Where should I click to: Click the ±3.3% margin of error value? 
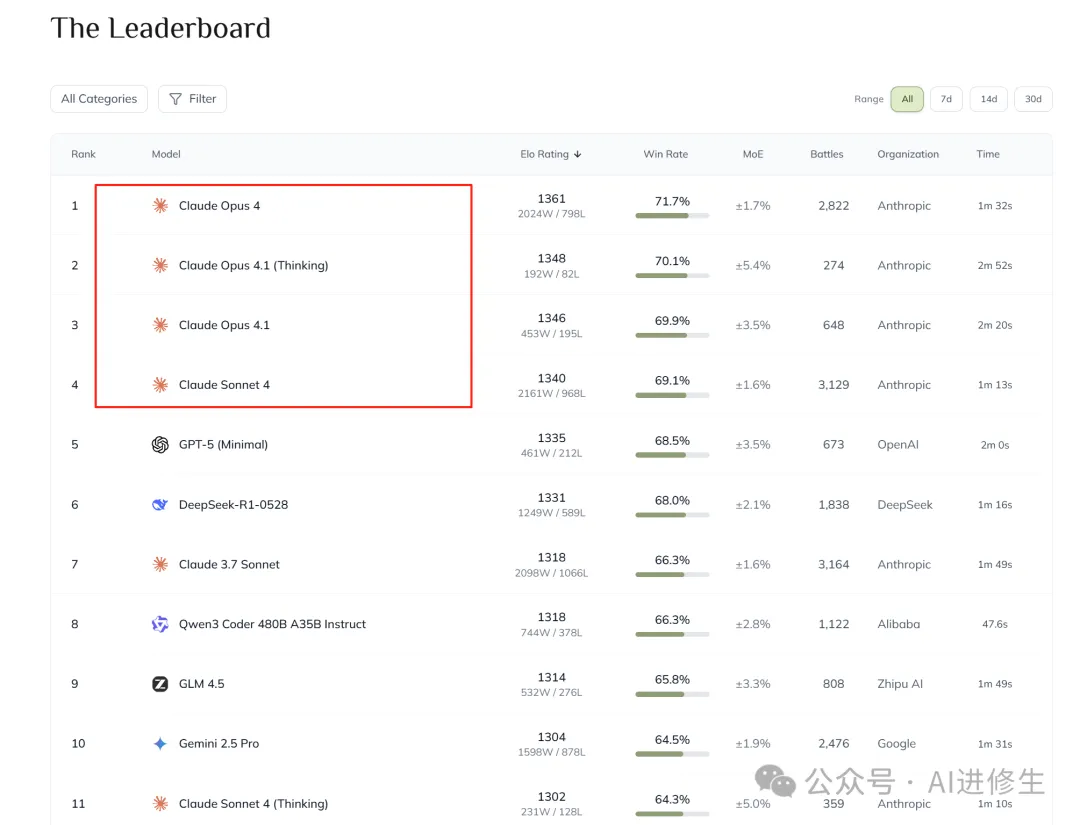tap(753, 684)
